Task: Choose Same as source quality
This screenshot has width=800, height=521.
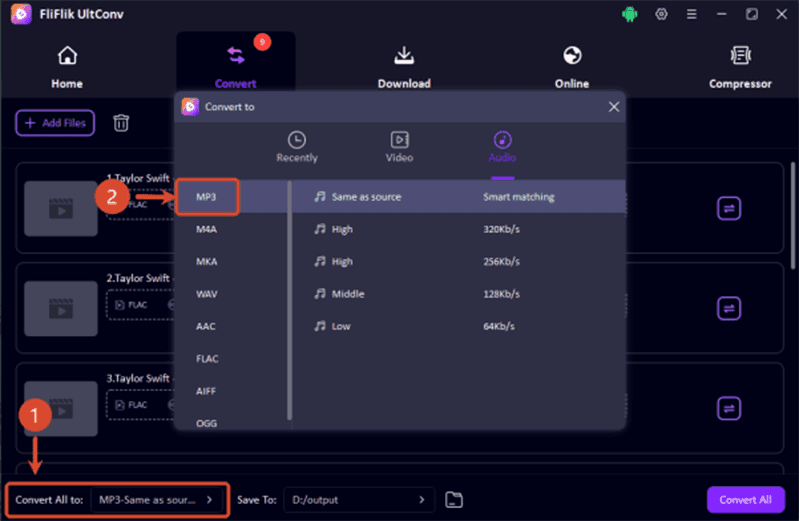Action: pos(459,196)
